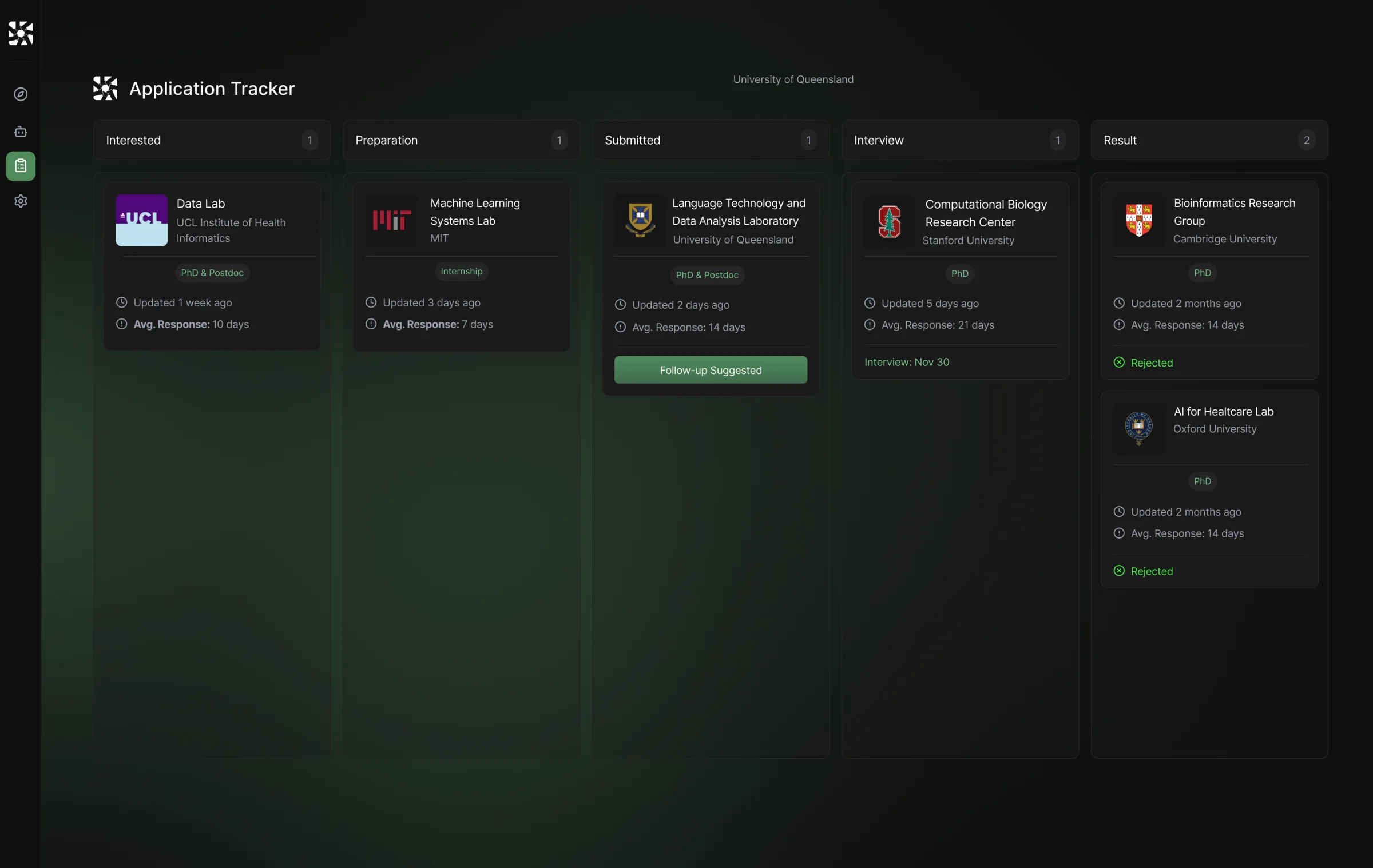Viewport: 1373px width, 868px height.
Task: Click the Oxford University crest logo
Action: click(1139, 428)
